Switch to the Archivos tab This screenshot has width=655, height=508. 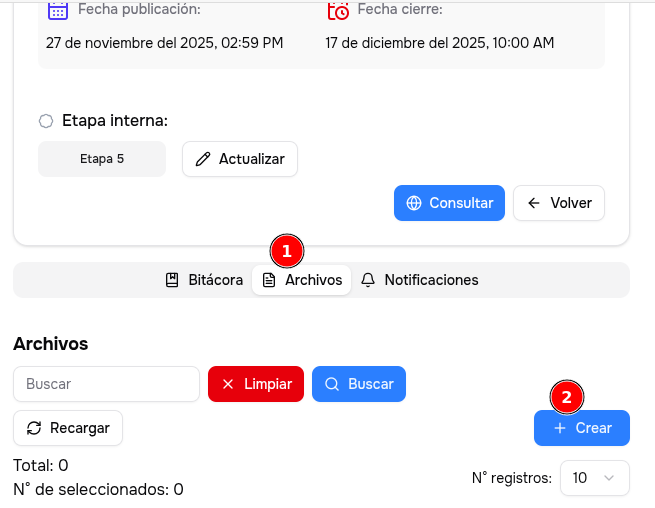click(302, 280)
